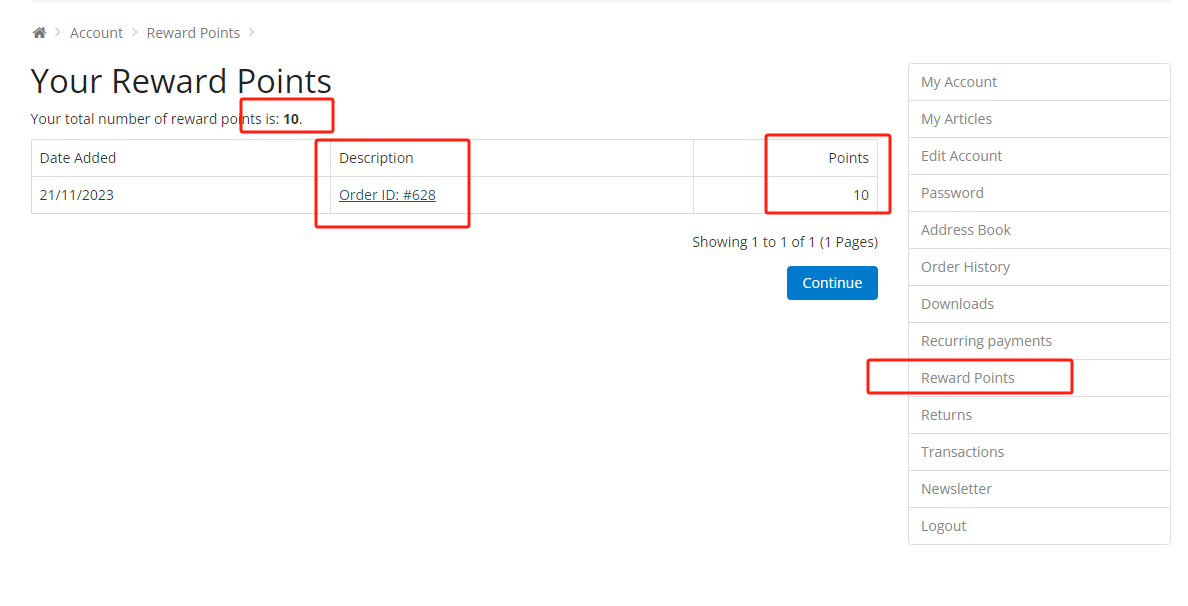Open the Newsletter sidebar item
This screenshot has height=606, width=1188.
1039,489
